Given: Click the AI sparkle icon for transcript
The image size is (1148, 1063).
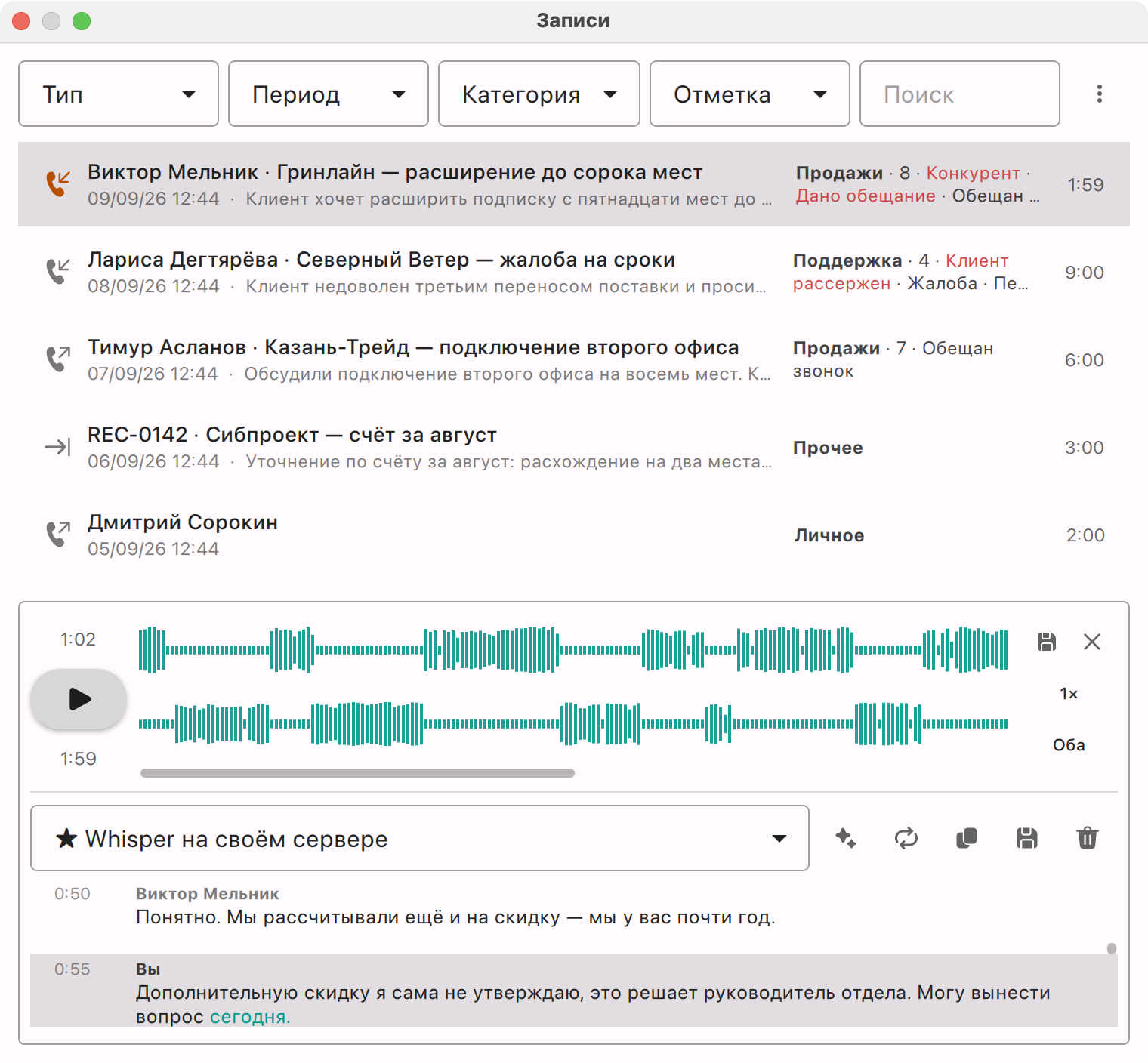Looking at the screenshot, I should click(x=846, y=838).
